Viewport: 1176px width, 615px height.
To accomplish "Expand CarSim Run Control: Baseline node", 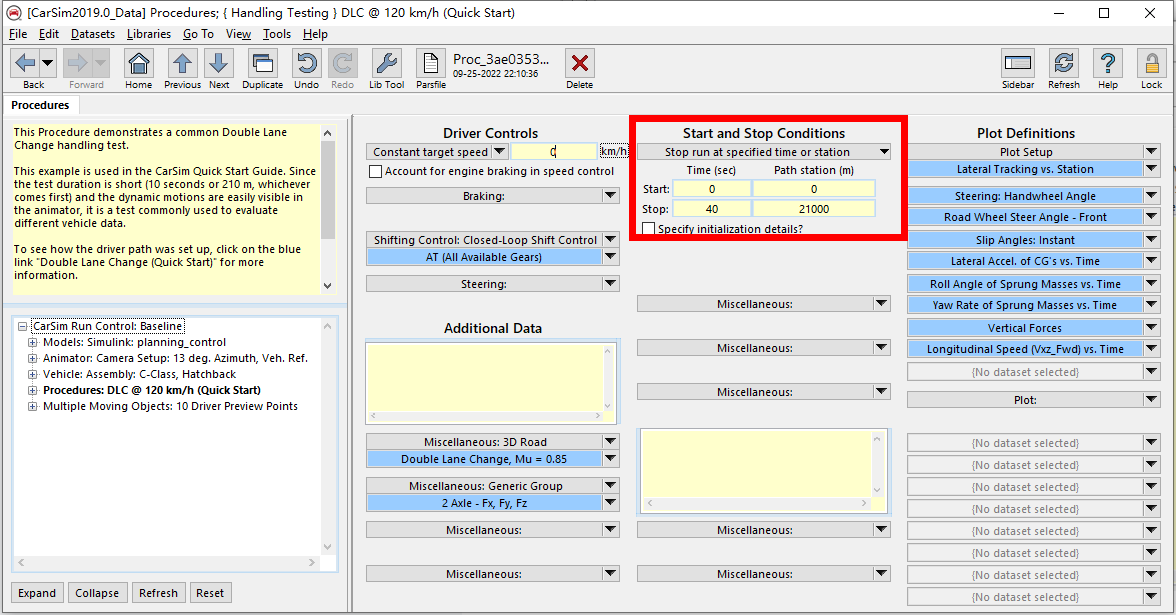I will click(22, 326).
